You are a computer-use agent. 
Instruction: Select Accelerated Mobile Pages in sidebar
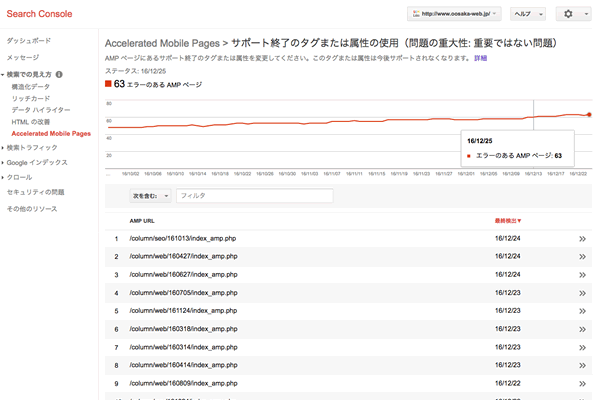pyautogui.click(x=51, y=134)
